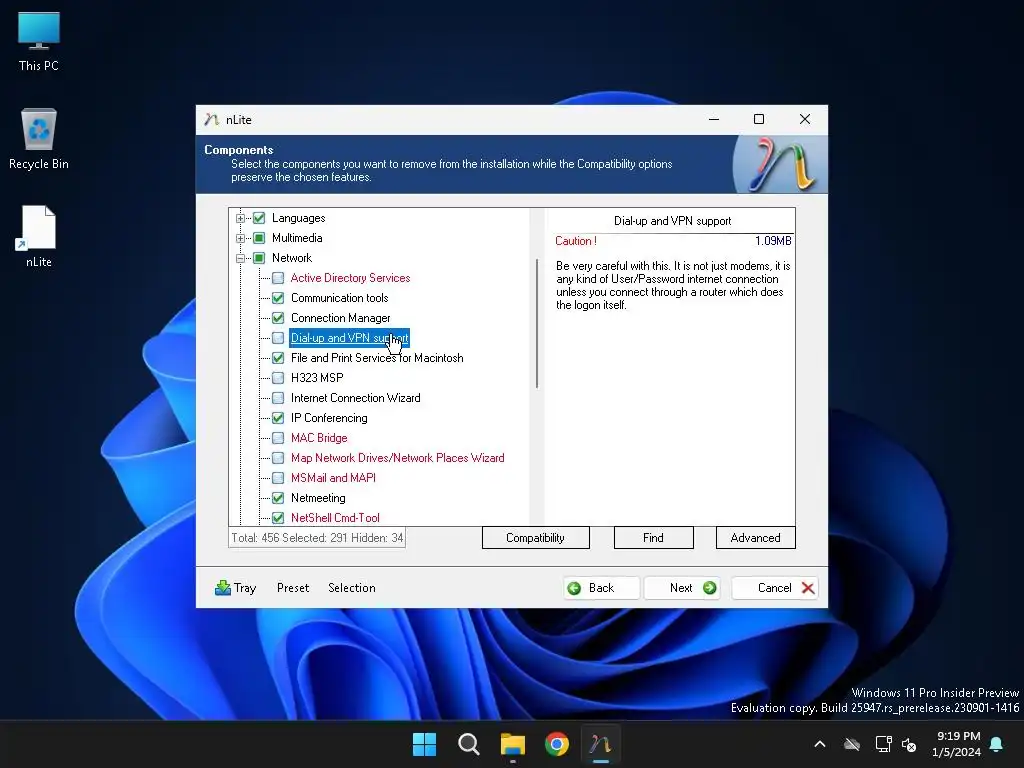Select MAC Bridge label
The height and width of the screenshot is (768, 1024).
click(x=319, y=438)
